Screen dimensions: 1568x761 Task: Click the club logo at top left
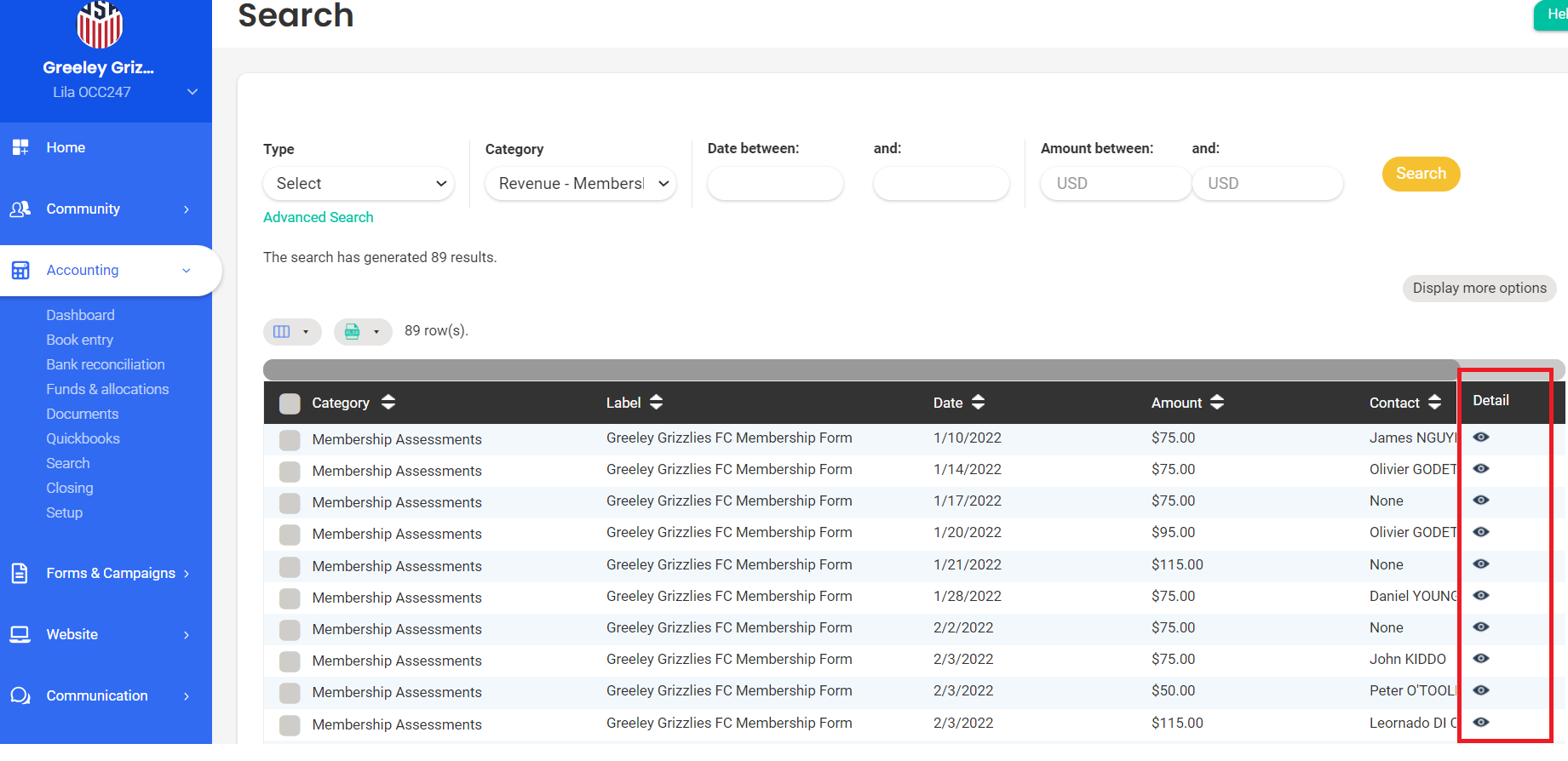pyautogui.click(x=100, y=25)
